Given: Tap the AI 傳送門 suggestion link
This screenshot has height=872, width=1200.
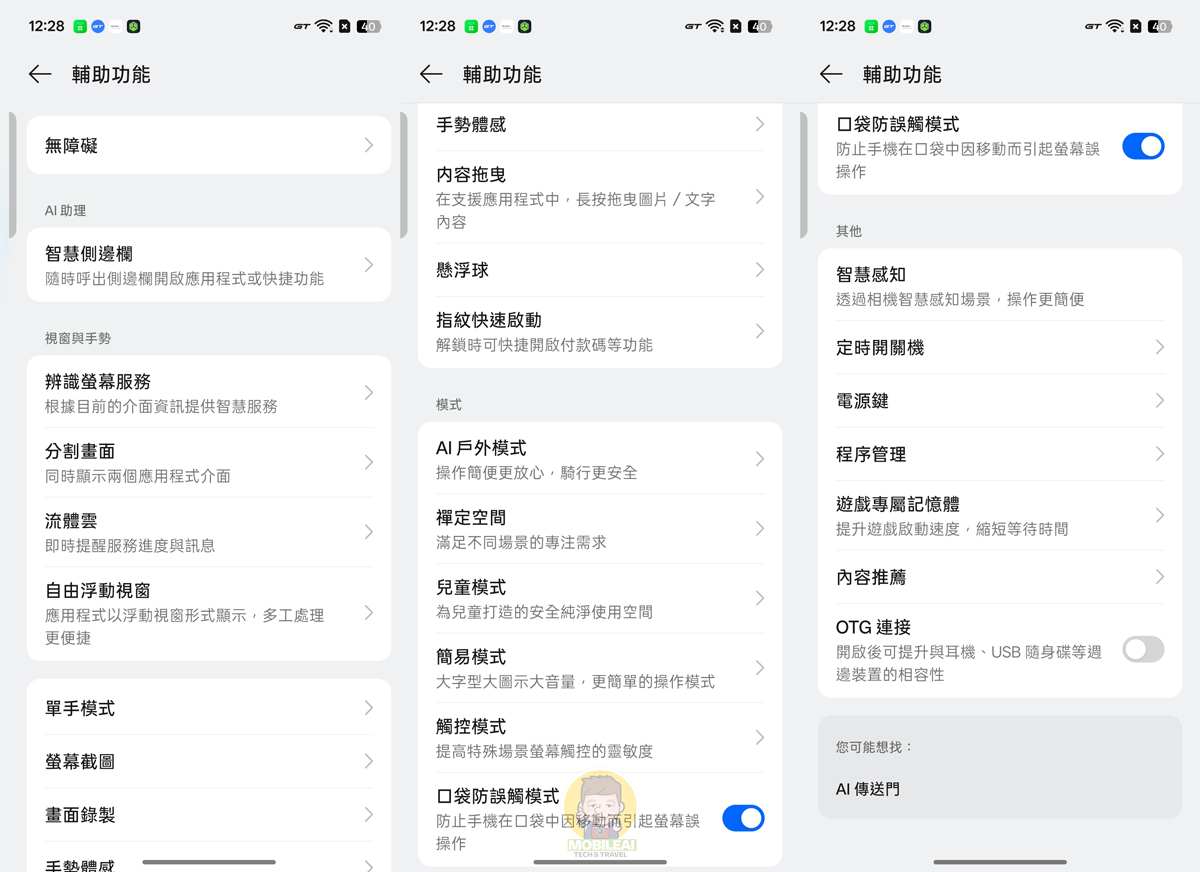Looking at the screenshot, I should click(x=868, y=789).
